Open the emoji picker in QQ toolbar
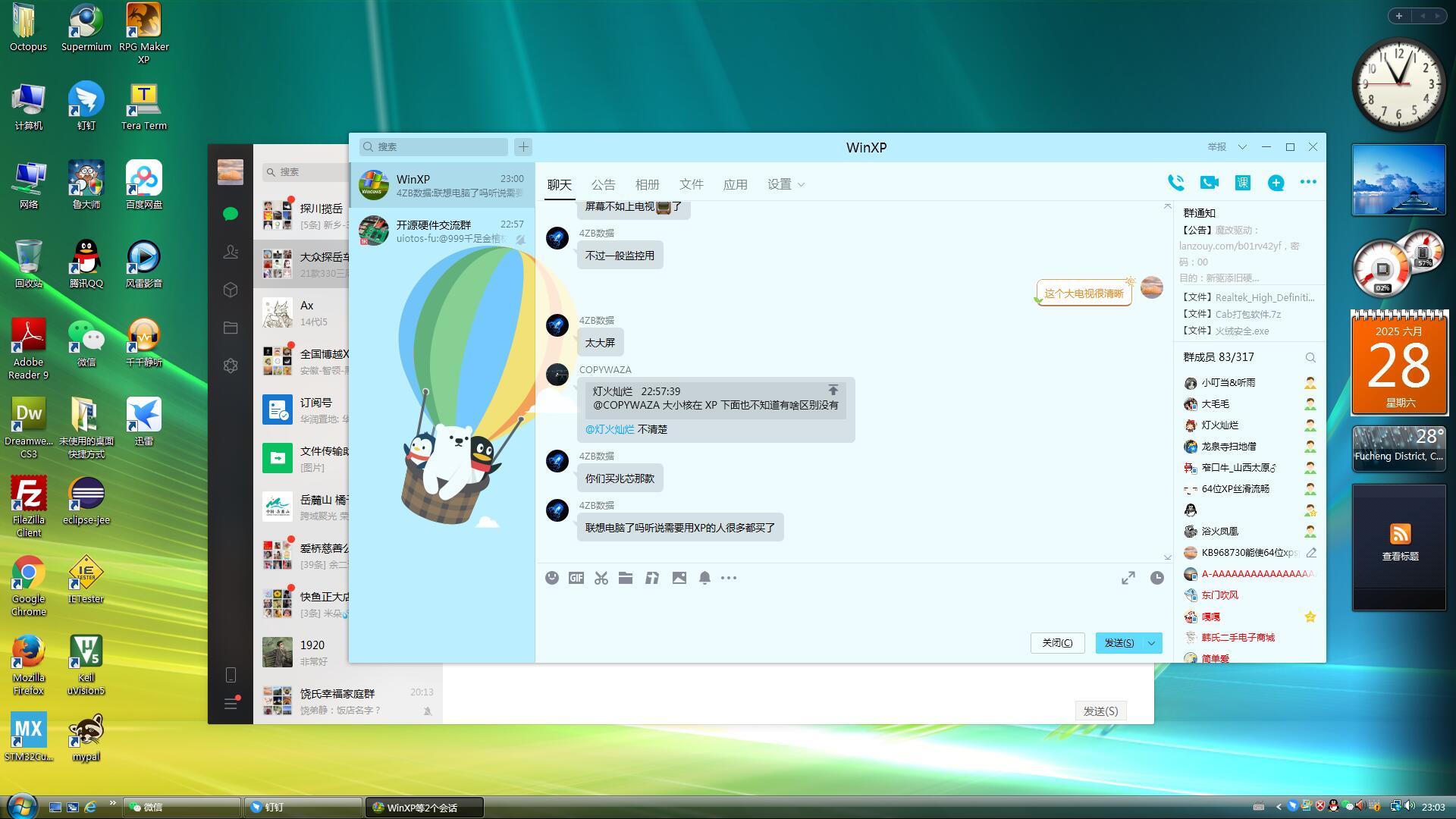Screen dimensions: 1456x819 [x=552, y=578]
